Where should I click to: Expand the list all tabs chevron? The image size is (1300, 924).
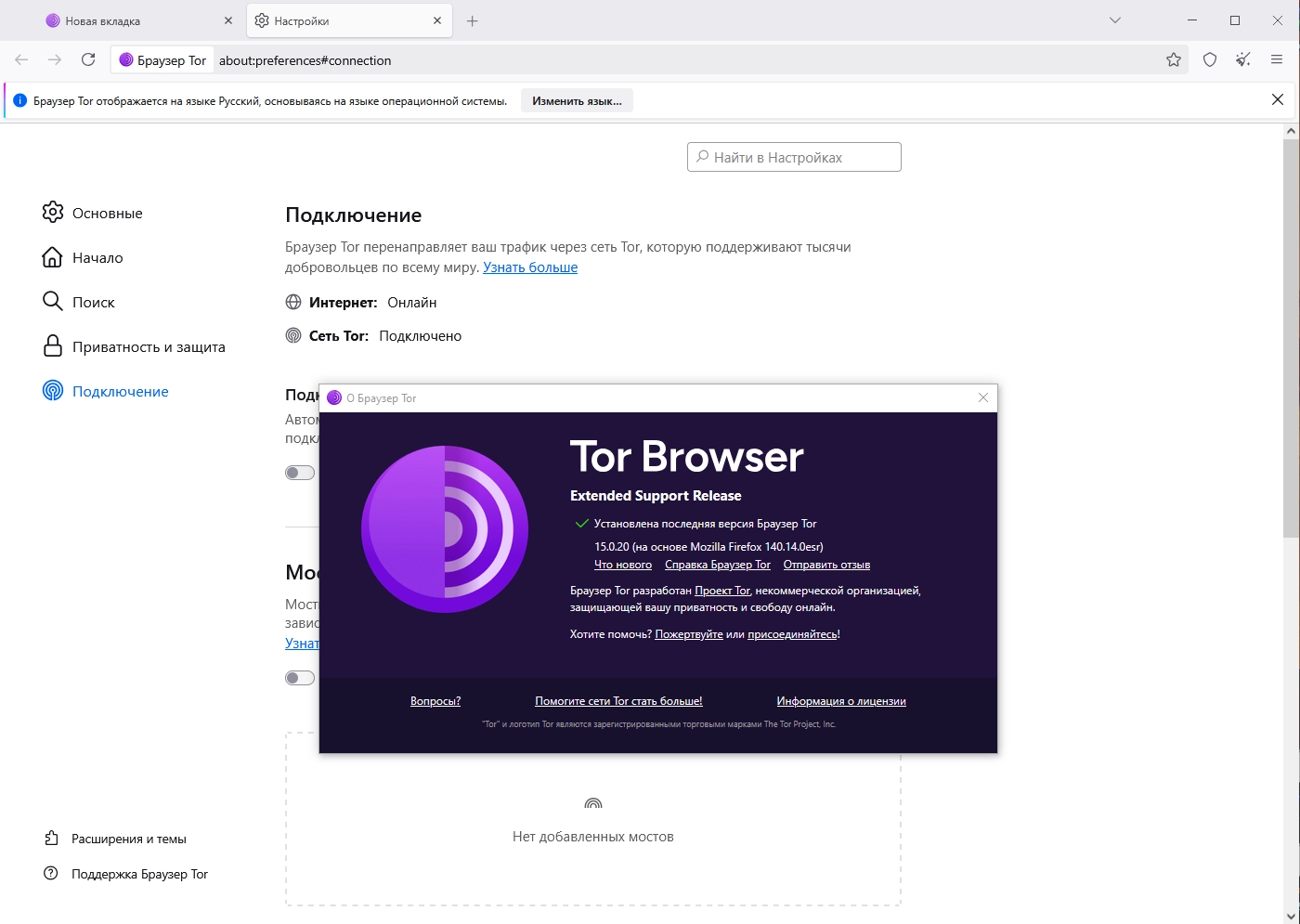point(1115,20)
